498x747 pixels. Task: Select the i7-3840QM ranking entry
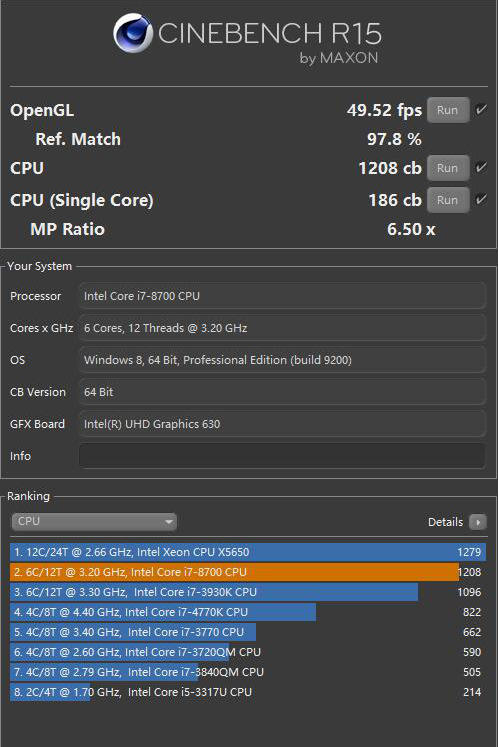(248, 672)
